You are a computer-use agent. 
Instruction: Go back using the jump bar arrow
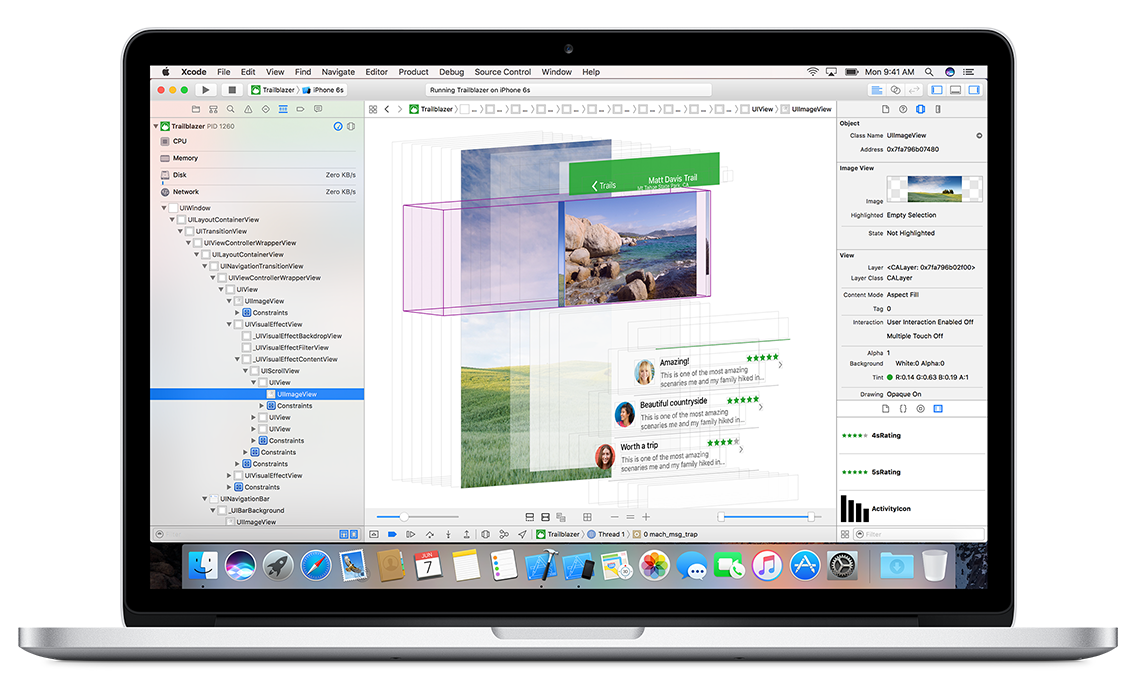coord(387,109)
